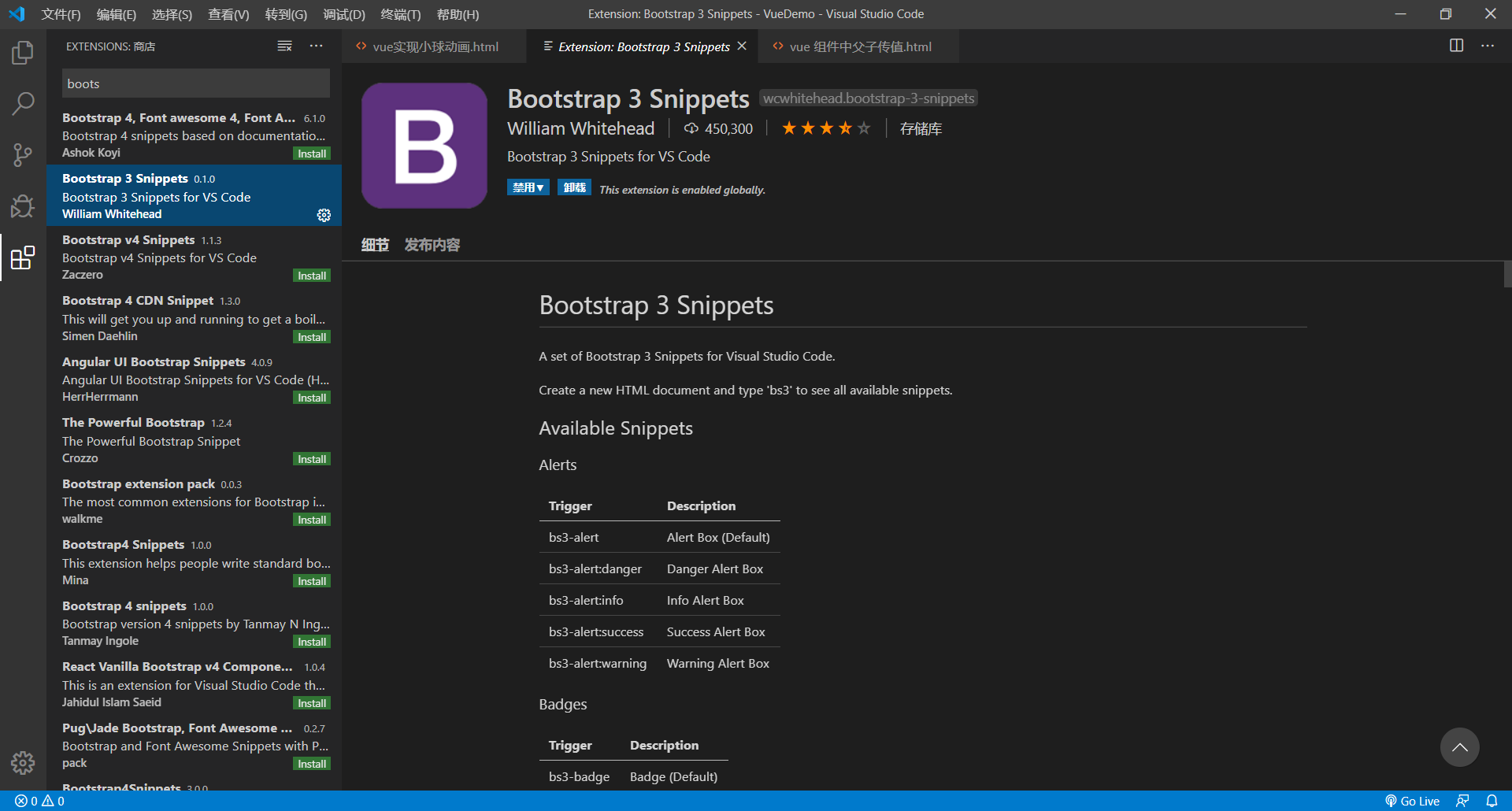The width and height of the screenshot is (1512, 811).
Task: Open the Explorer view
Action: tap(22, 52)
